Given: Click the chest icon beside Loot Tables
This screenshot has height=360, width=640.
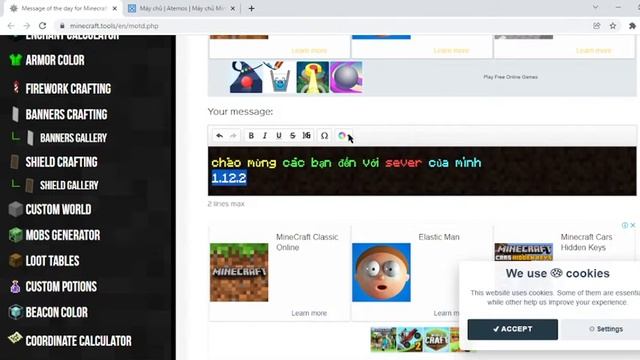Looking at the screenshot, I should click(x=16, y=260).
